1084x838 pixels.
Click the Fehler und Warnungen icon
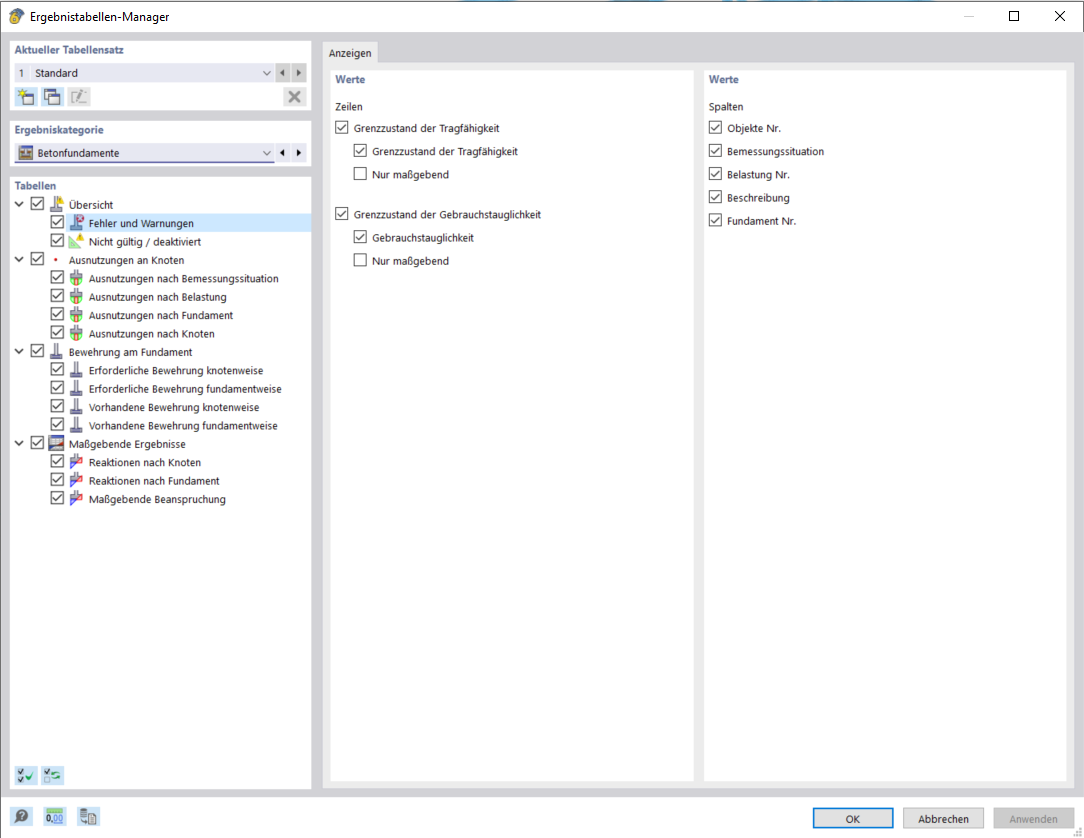[x=77, y=223]
